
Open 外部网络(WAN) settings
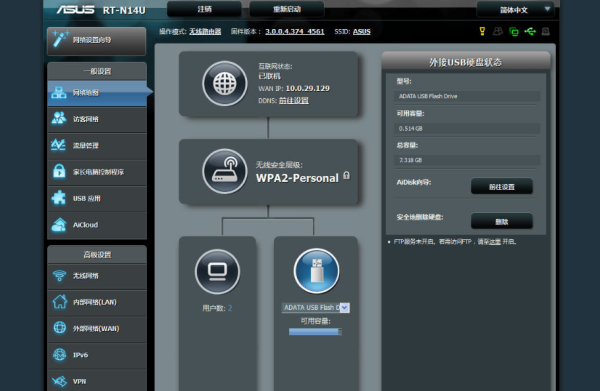97,329
